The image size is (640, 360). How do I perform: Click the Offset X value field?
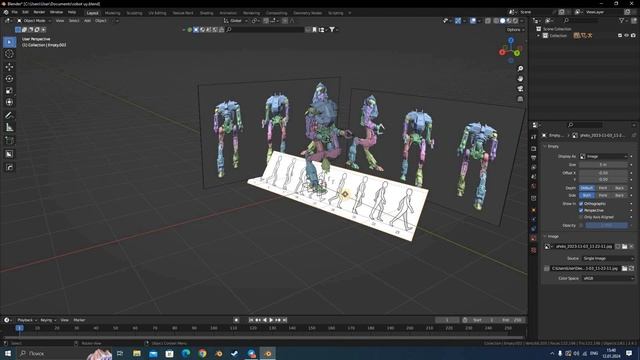point(604,173)
